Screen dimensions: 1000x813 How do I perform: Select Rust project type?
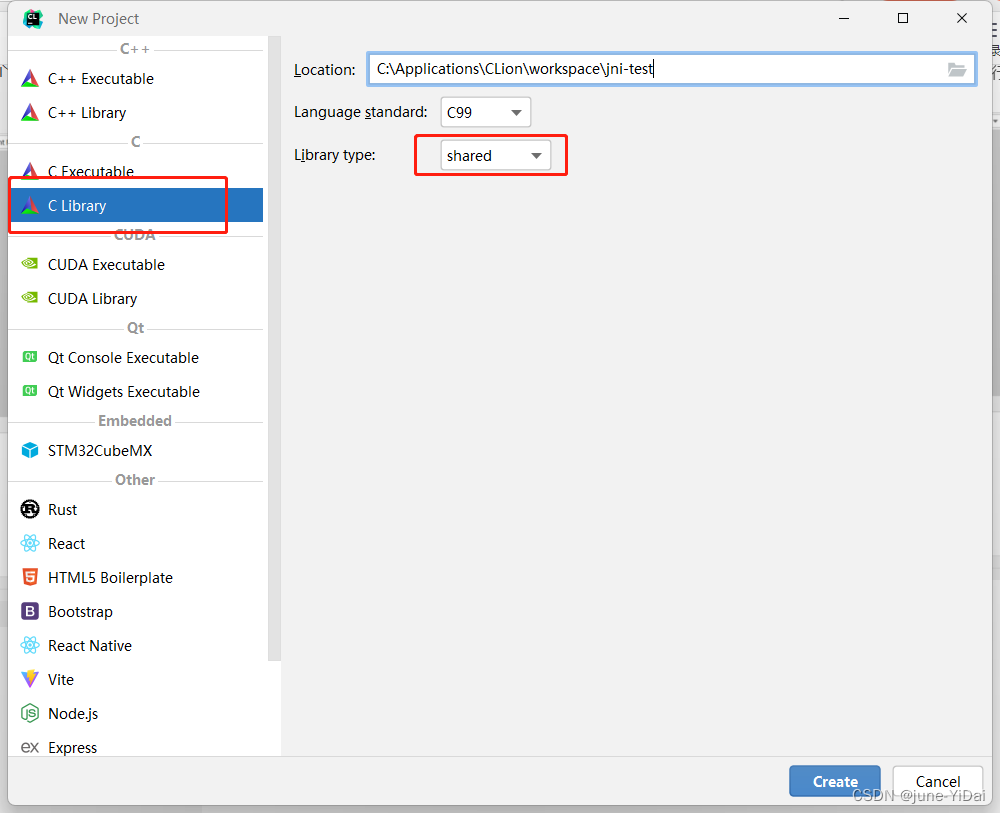135,509
